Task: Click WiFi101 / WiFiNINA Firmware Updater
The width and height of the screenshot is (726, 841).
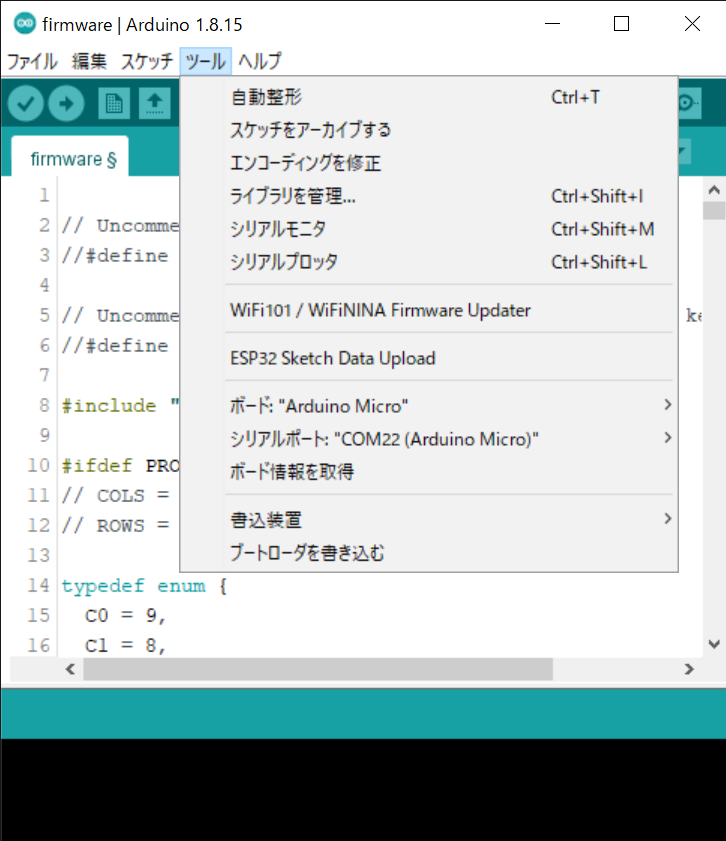Action: pyautogui.click(x=380, y=310)
